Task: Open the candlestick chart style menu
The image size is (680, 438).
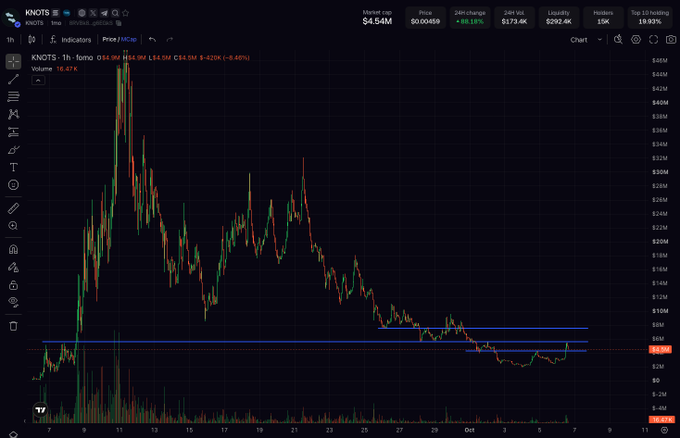Action: 32,39
